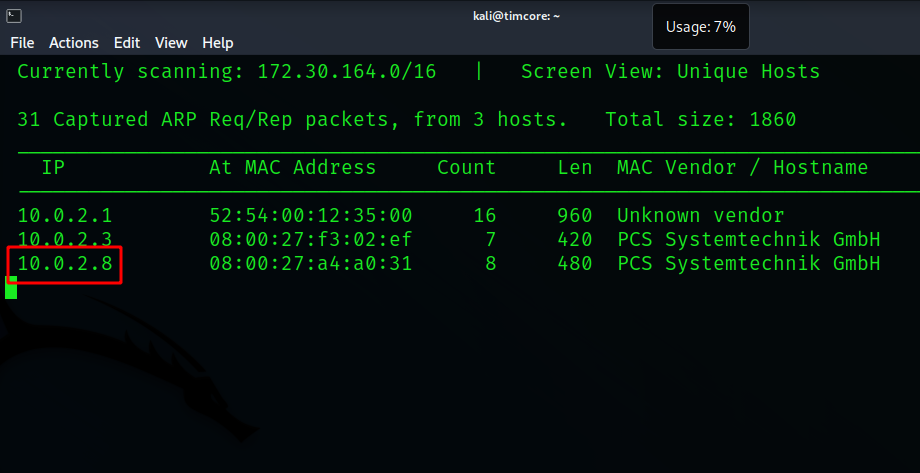The height and width of the screenshot is (473, 920).
Task: Click the Count column header
Action: click(466, 167)
